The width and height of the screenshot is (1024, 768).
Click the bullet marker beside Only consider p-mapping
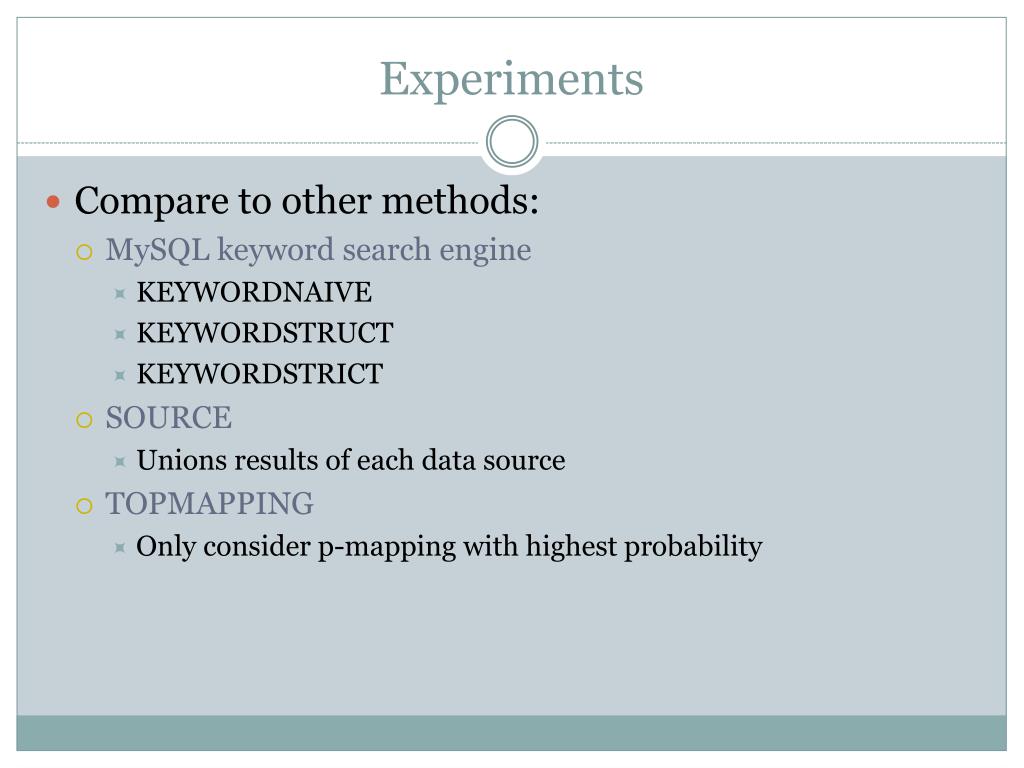[x=120, y=548]
